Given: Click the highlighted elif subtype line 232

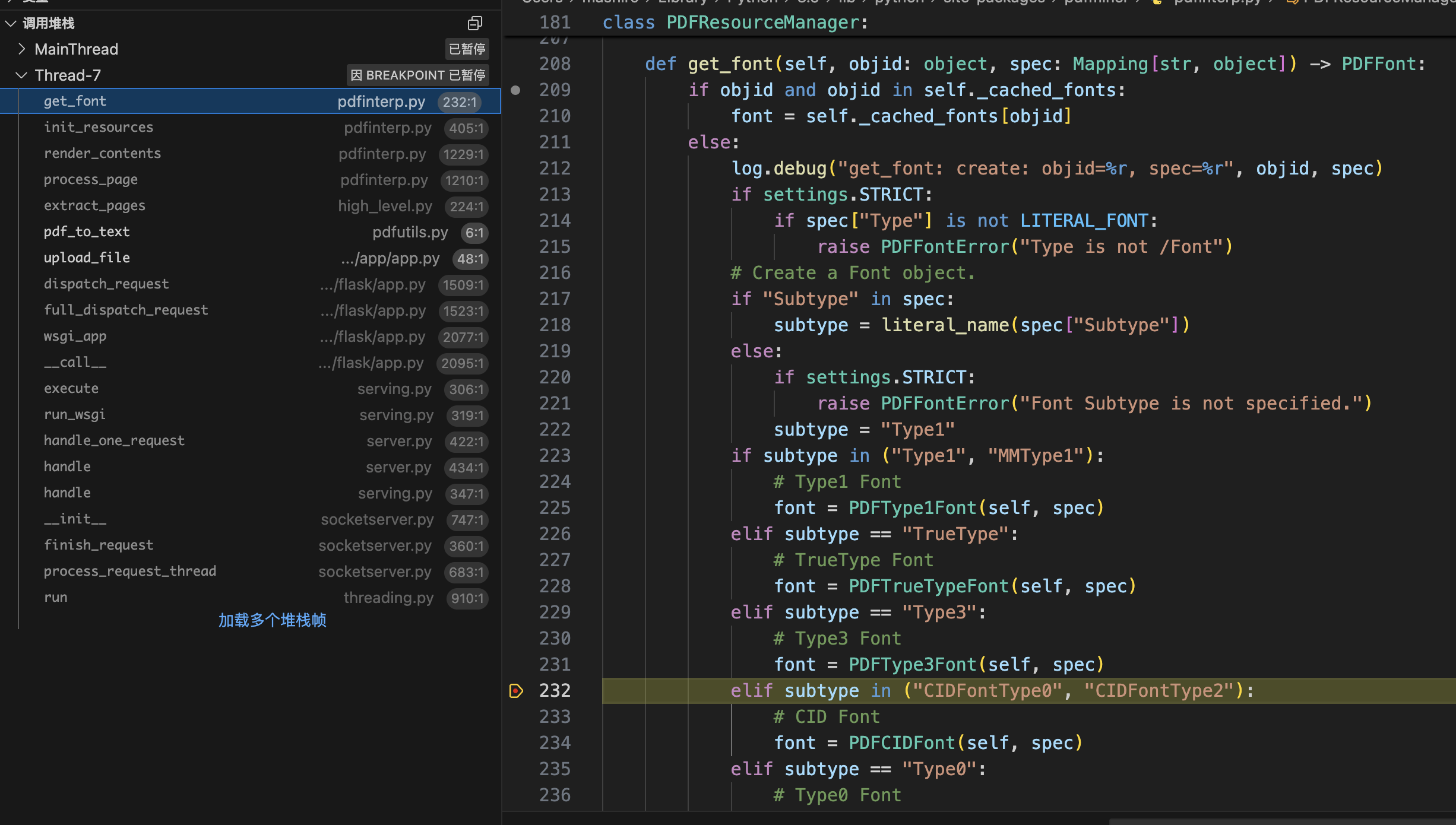Looking at the screenshot, I should (1029, 691).
